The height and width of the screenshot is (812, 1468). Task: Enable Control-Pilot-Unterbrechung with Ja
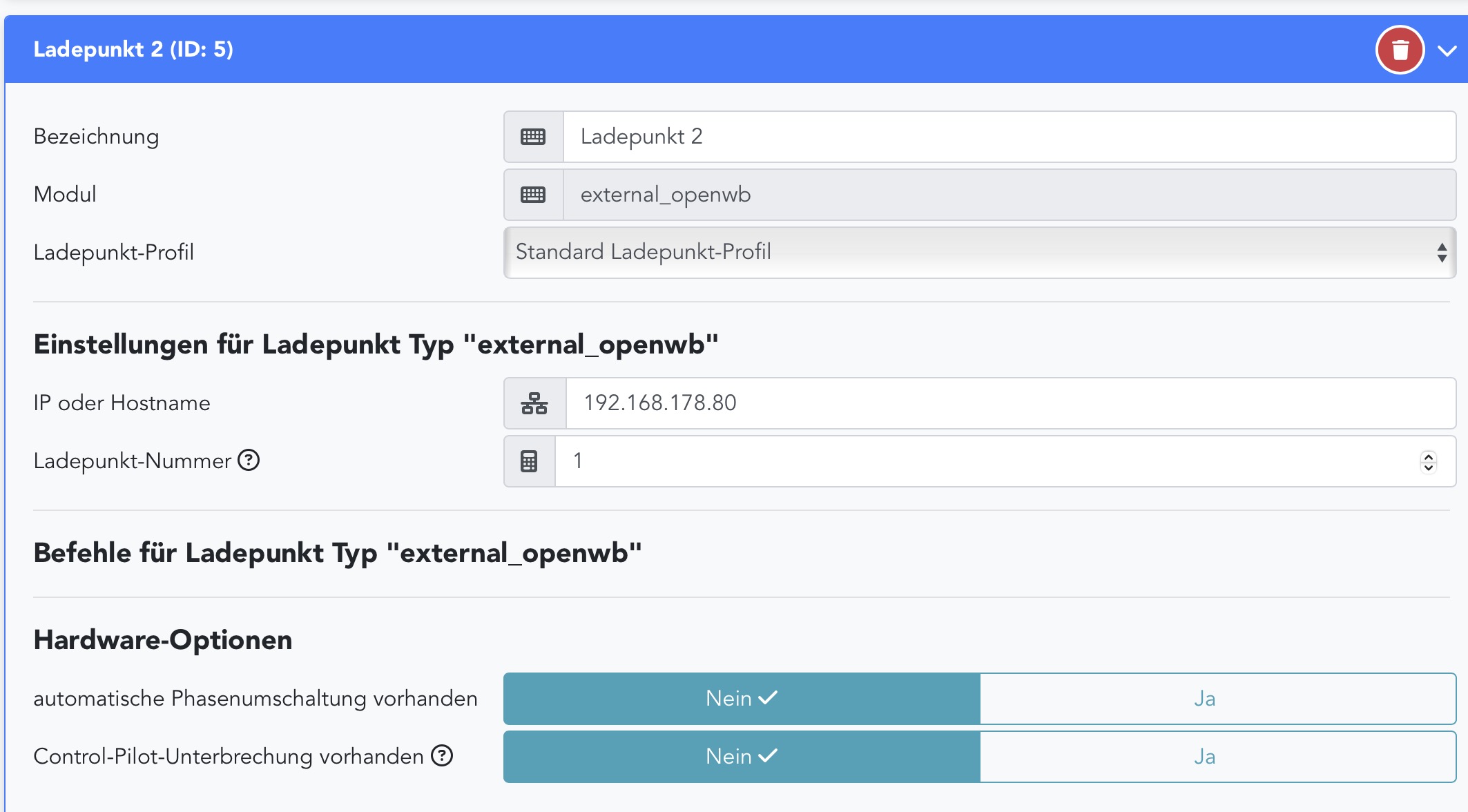click(x=1217, y=756)
